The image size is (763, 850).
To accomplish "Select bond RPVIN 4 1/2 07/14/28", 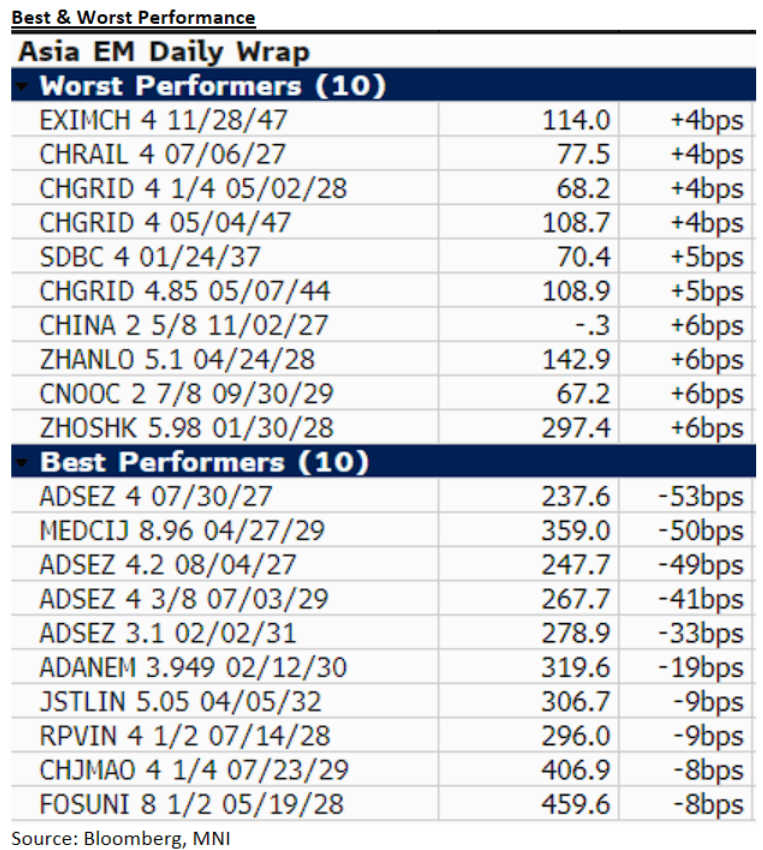I will 185,736.
